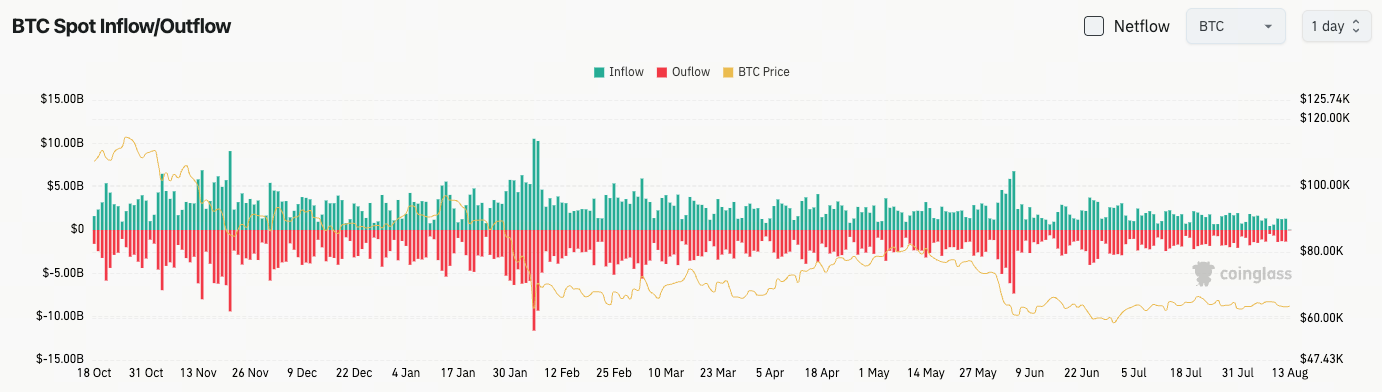Toggle the BTC Price legend series
The image size is (1382, 392).
(x=756, y=72)
